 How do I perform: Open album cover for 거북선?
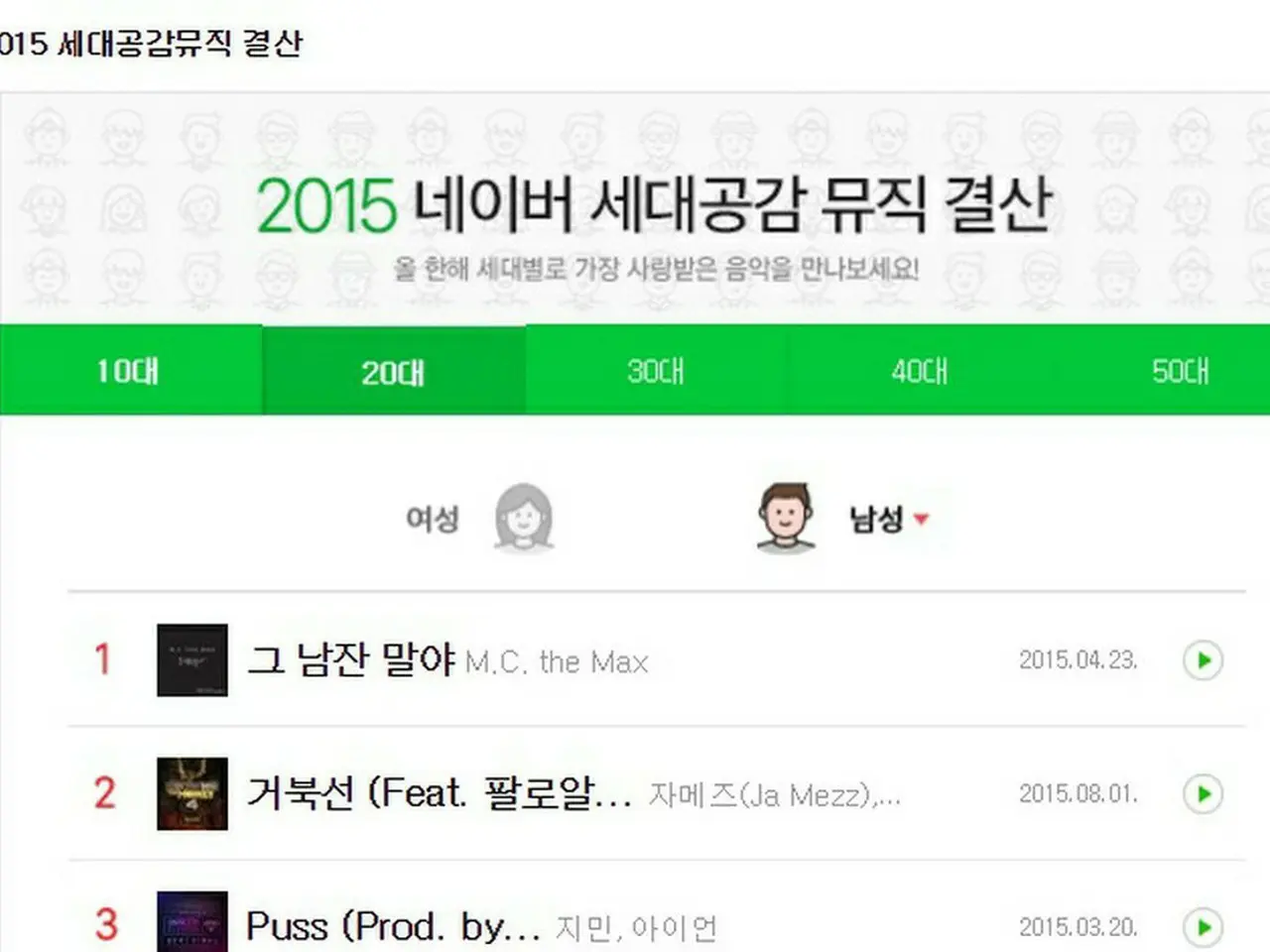coord(192,793)
